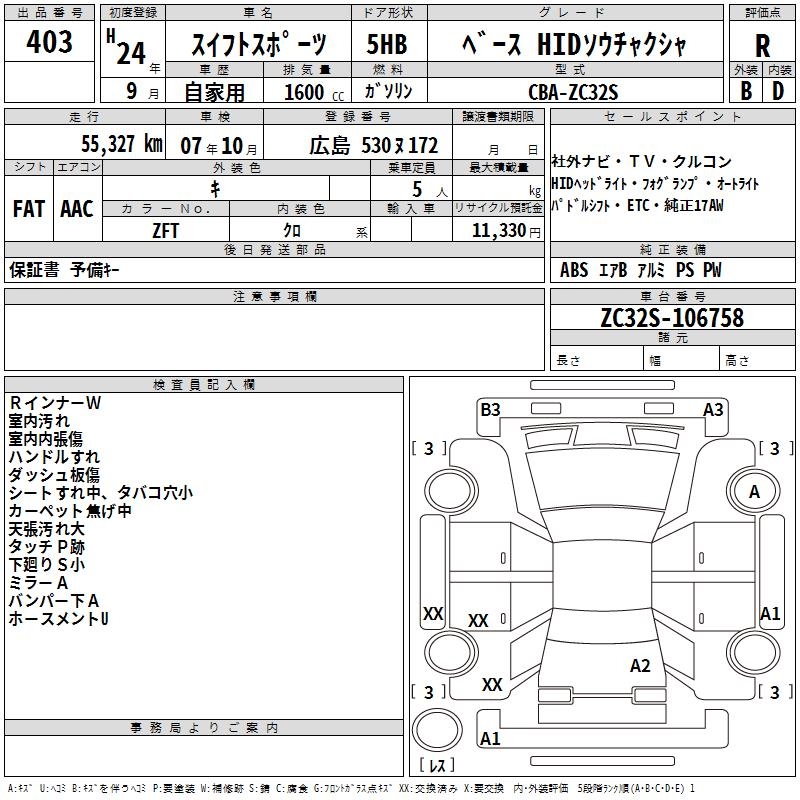
Task: Select the mileage 55,327 km
Action: (122, 144)
